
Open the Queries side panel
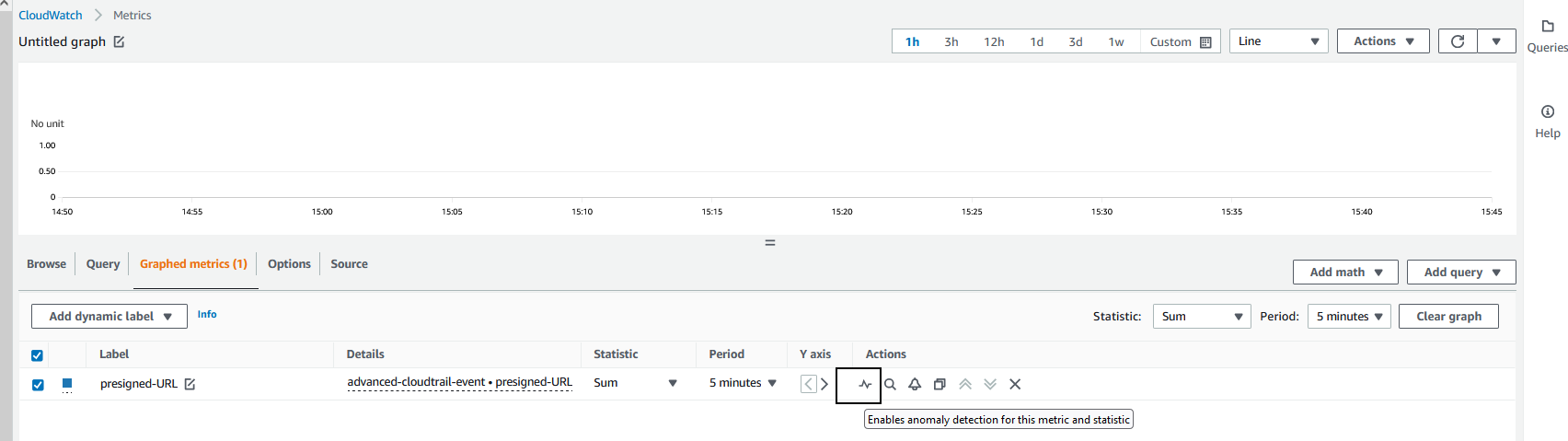click(x=1547, y=37)
